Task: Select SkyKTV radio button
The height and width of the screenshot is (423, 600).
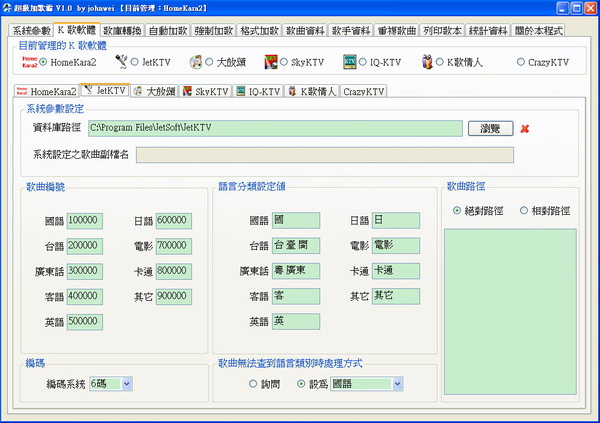Action: click(x=284, y=62)
